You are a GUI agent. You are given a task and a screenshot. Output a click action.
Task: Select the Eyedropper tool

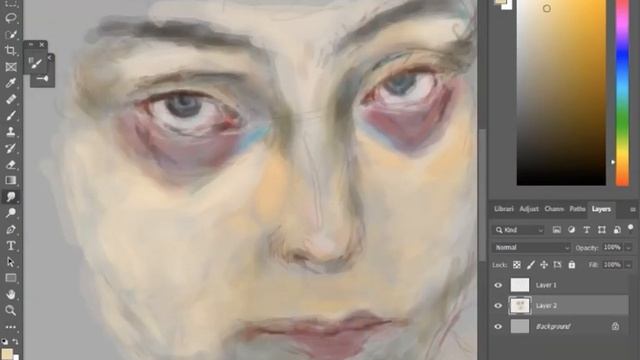pyautogui.click(x=11, y=83)
